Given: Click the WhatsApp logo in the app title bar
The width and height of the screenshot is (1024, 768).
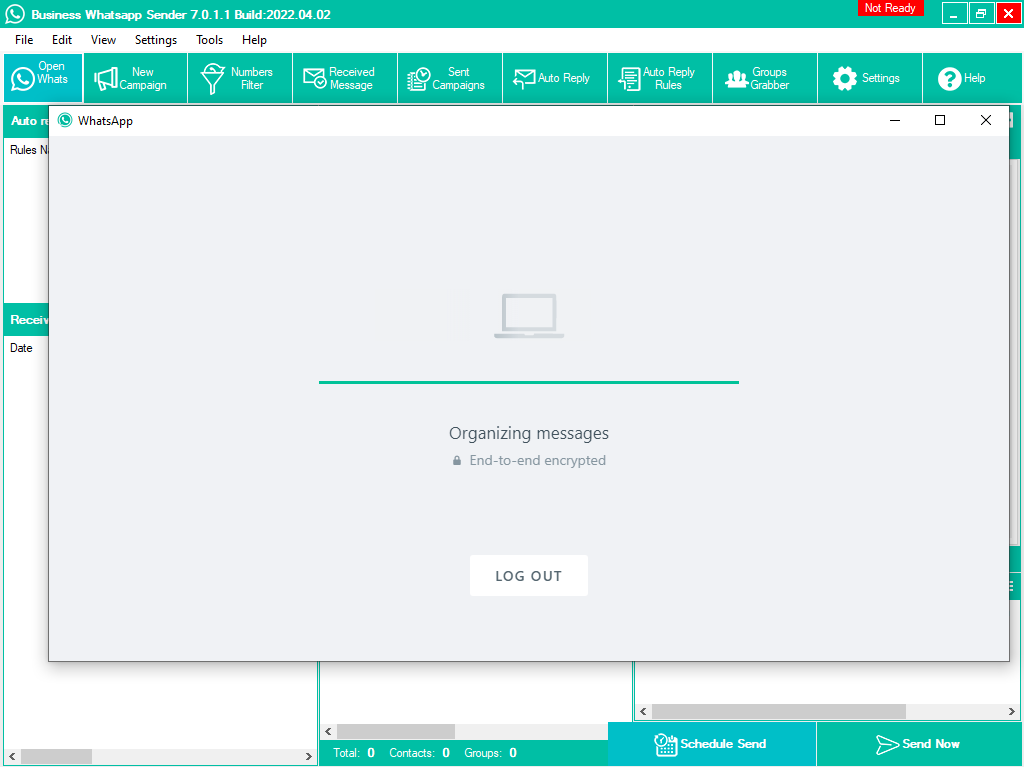Looking at the screenshot, I should click(14, 14).
